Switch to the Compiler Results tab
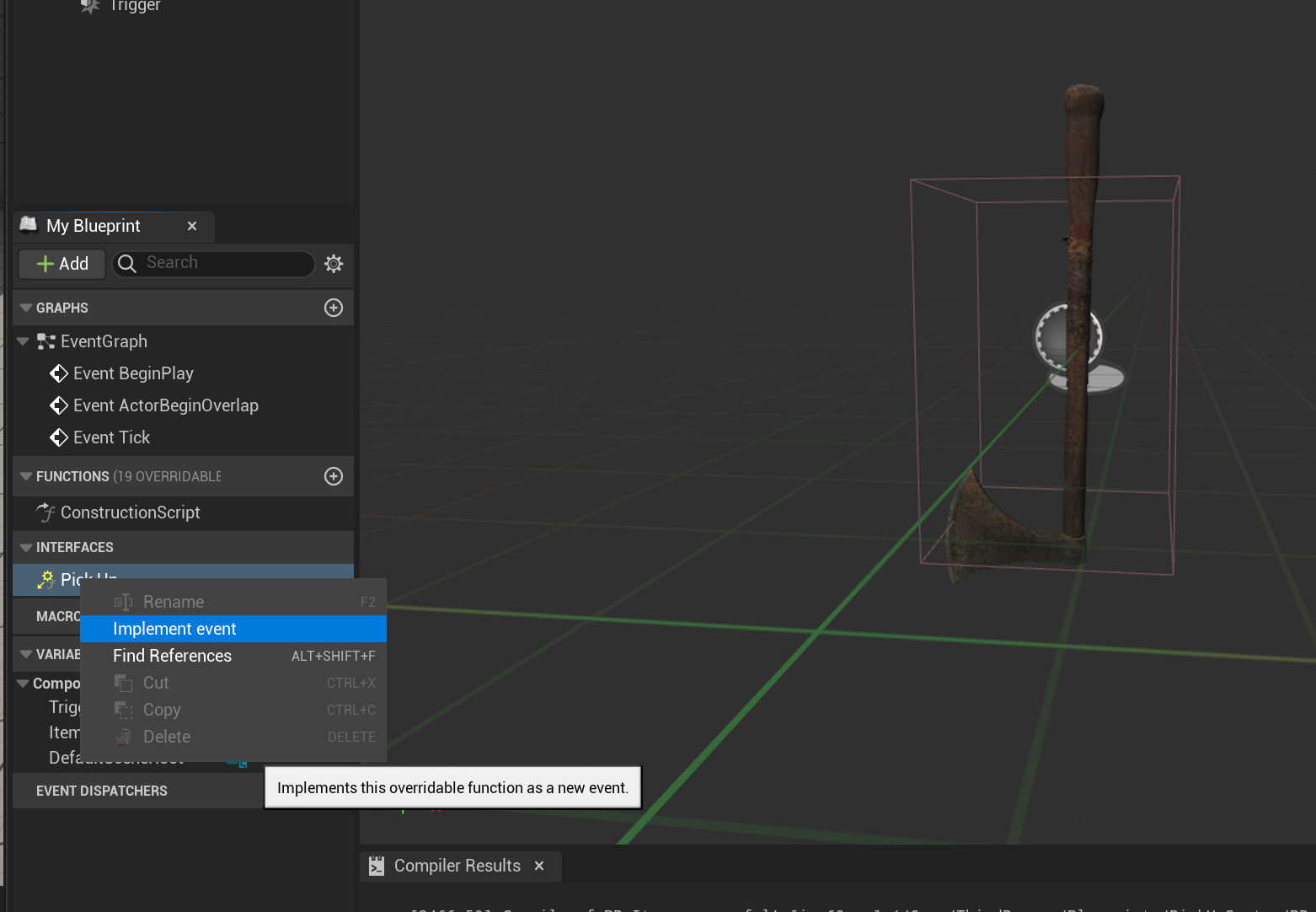Image resolution: width=1316 pixels, height=912 pixels. (457, 866)
